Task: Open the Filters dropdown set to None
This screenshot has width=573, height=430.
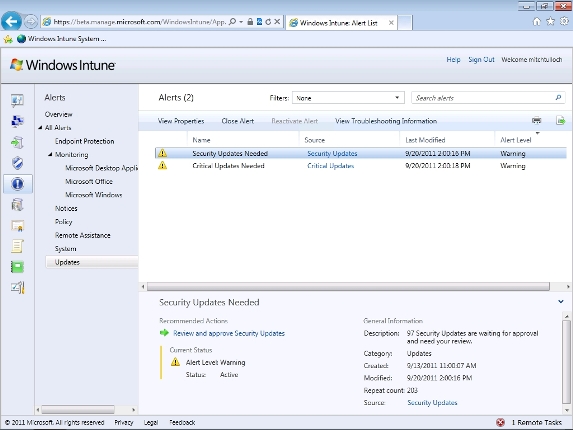Action: click(348, 98)
